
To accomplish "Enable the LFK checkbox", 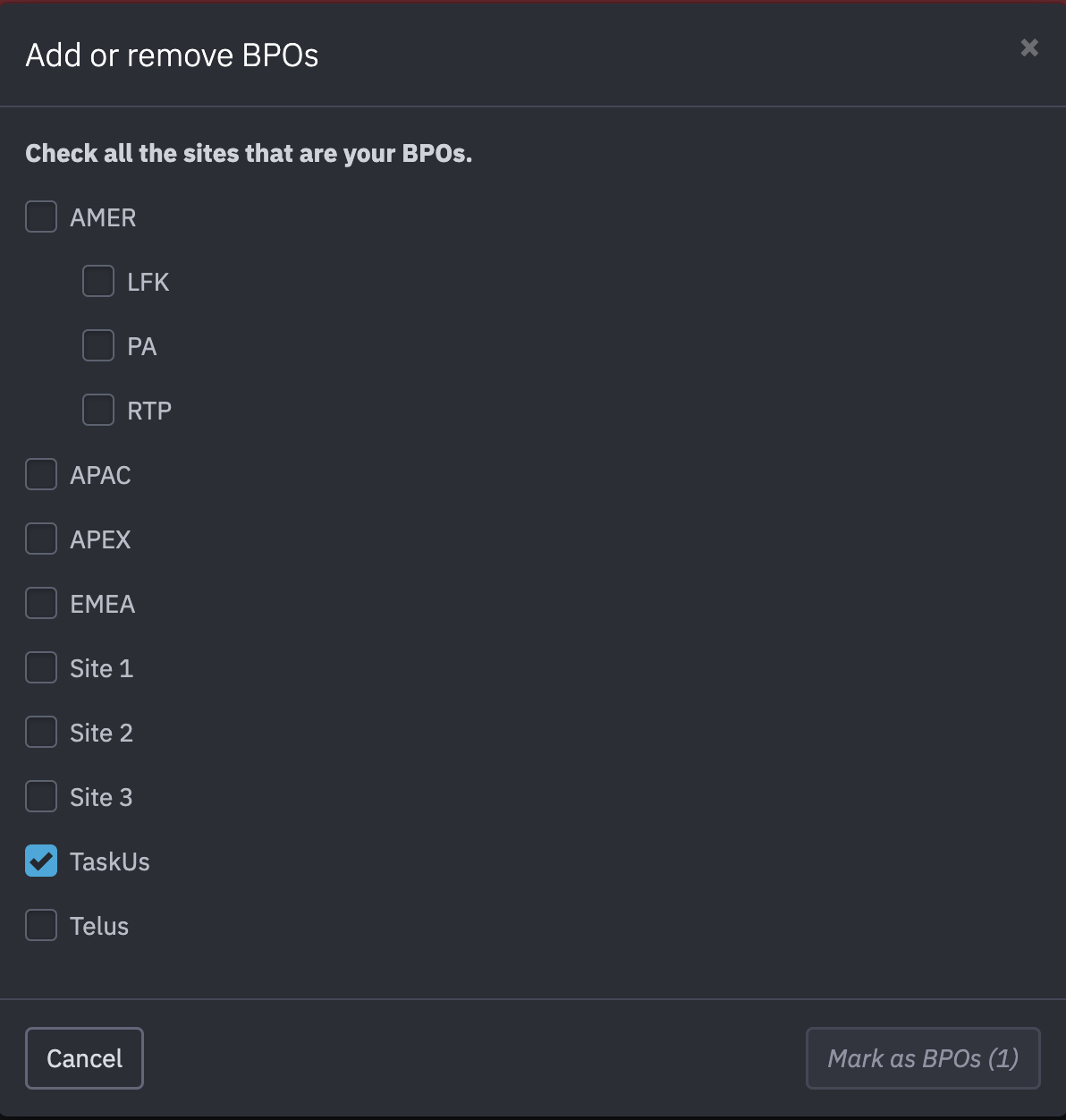I will pos(98,281).
